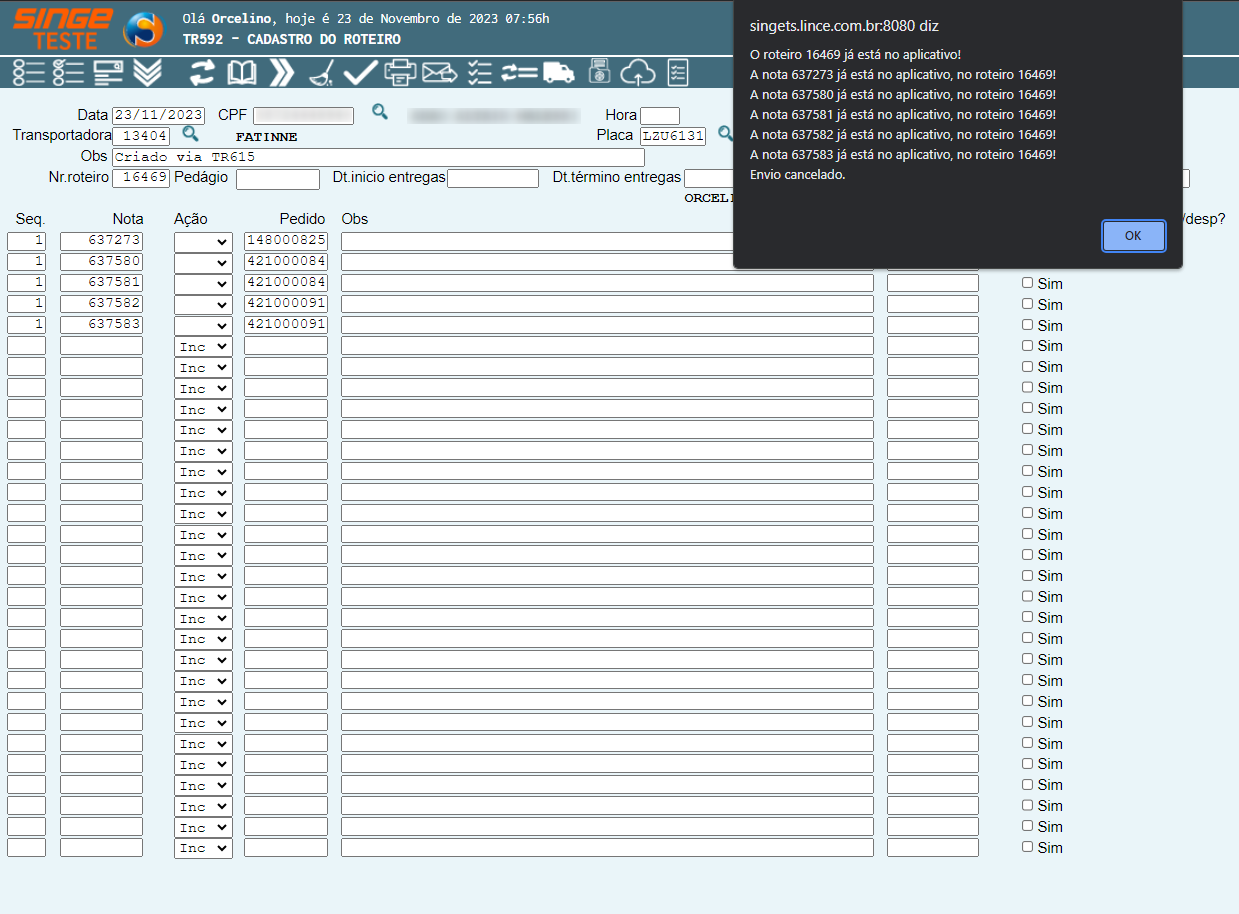Click the small checklist icon beside the envelope

pos(480,72)
